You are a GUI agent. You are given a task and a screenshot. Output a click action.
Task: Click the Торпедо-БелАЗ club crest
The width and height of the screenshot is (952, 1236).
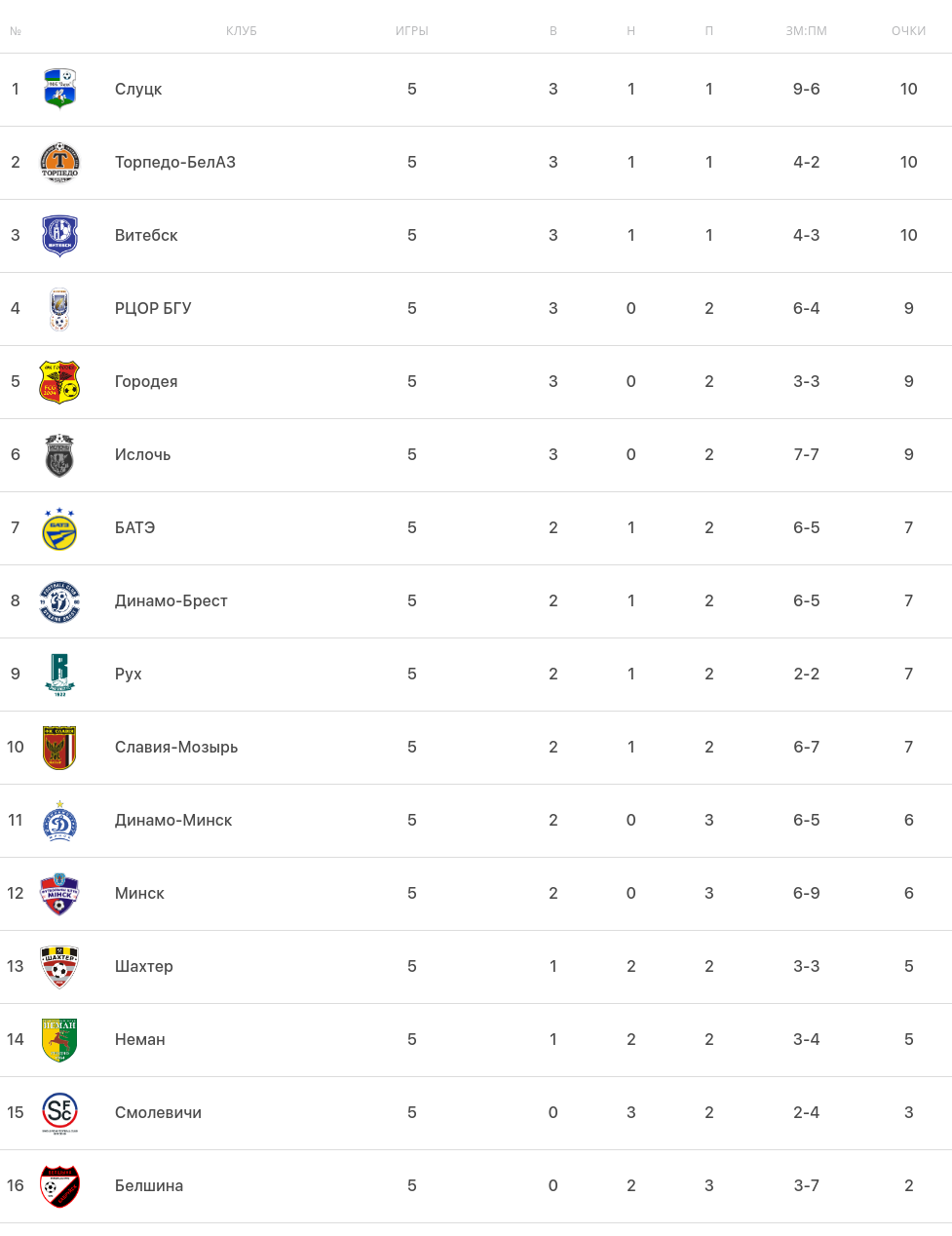tap(59, 162)
